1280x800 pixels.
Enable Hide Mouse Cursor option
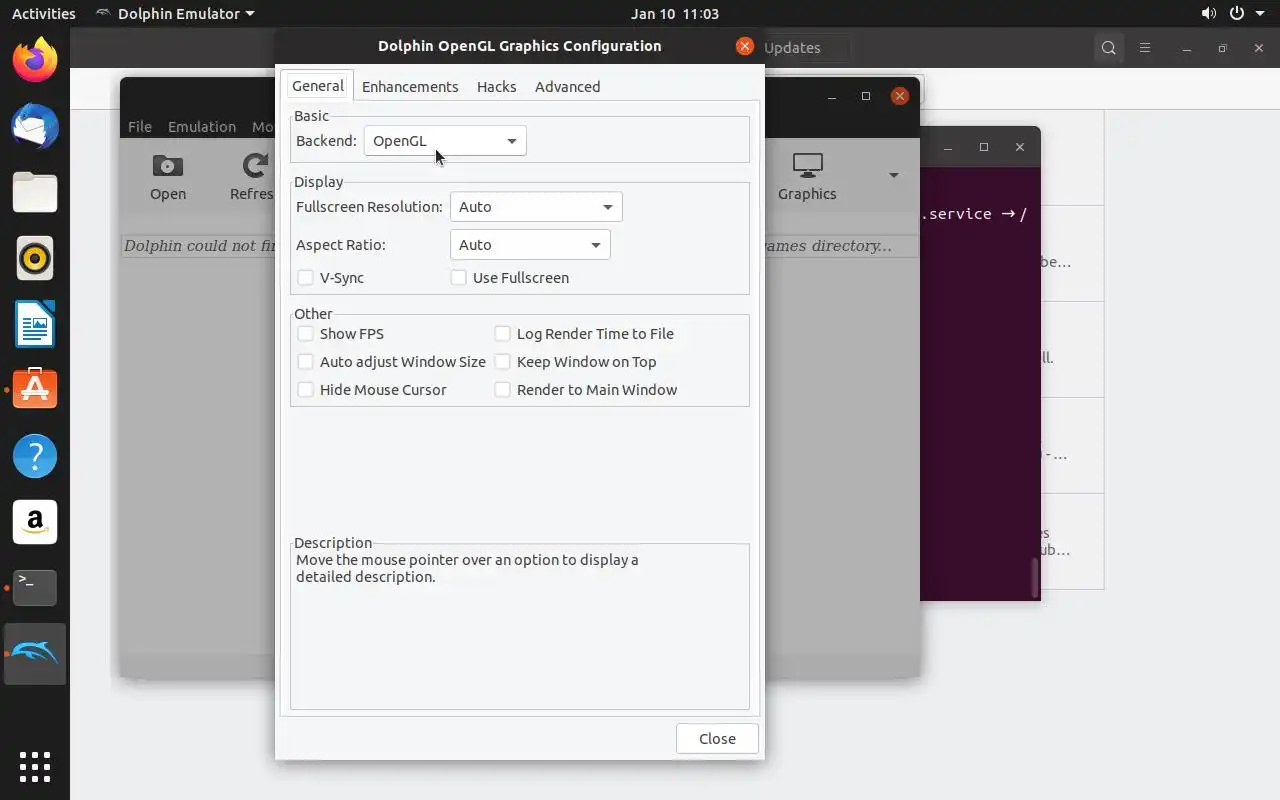click(306, 390)
